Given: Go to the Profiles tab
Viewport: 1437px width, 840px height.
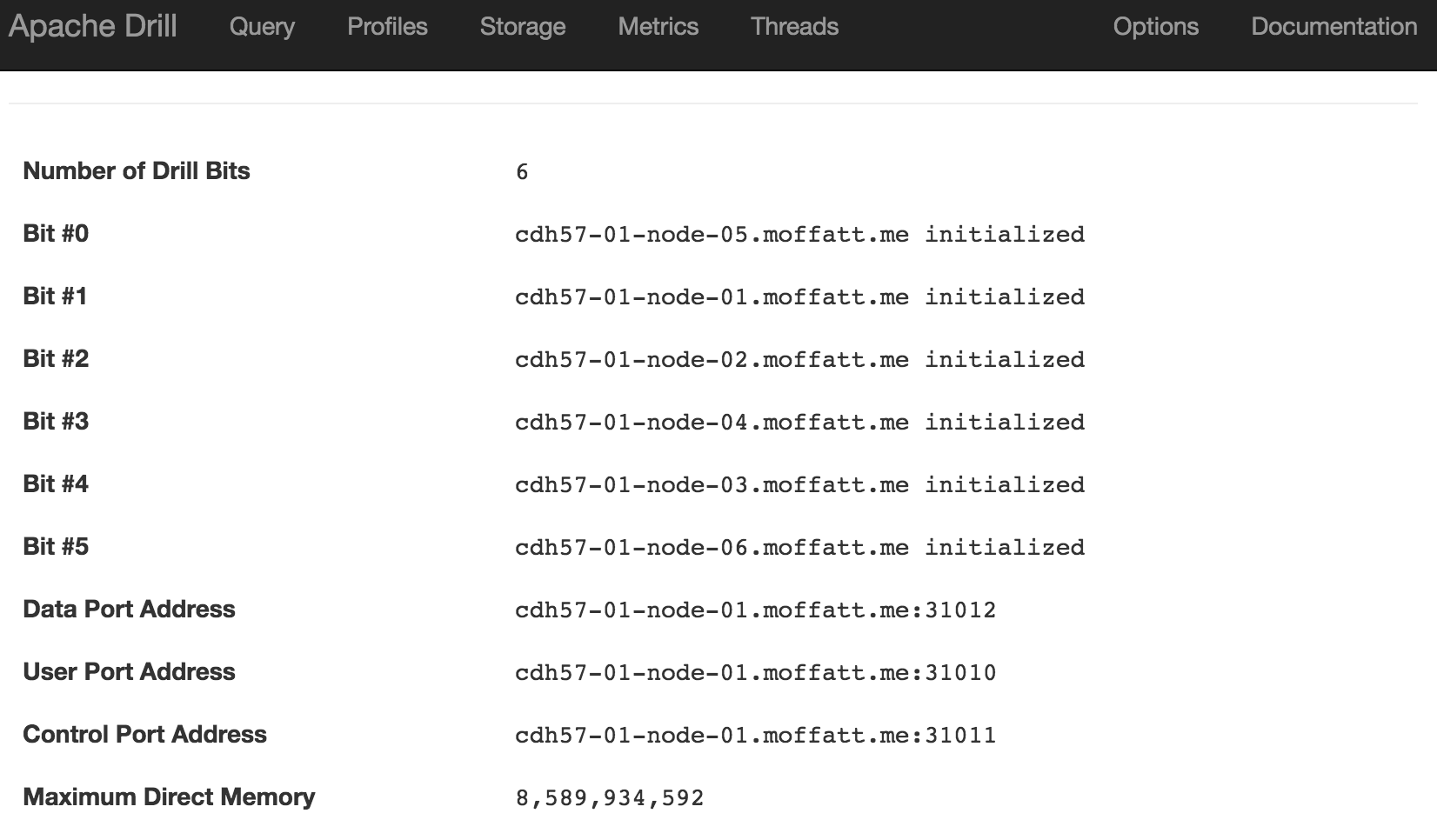Looking at the screenshot, I should [387, 27].
